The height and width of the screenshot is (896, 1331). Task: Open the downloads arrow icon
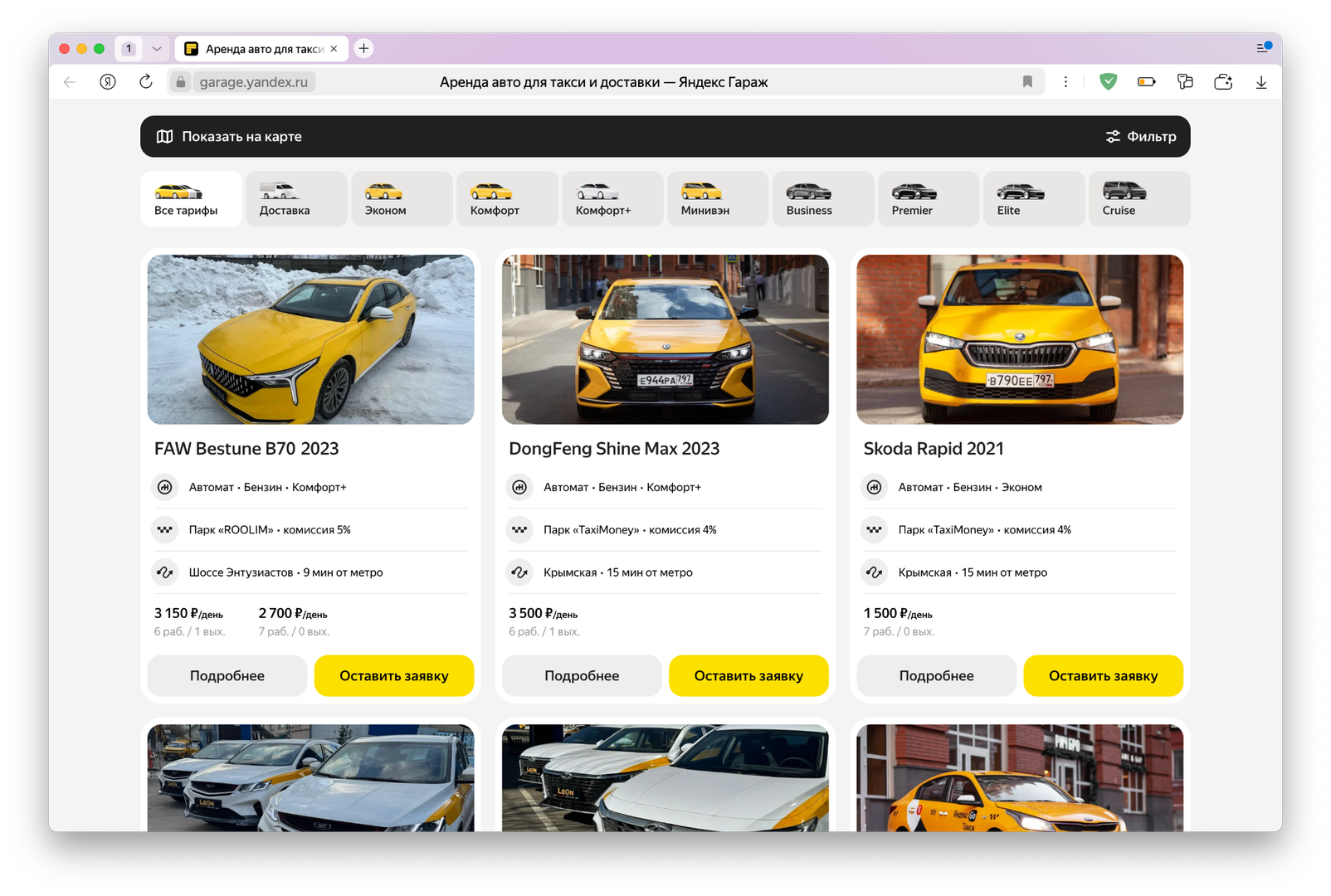[1261, 82]
